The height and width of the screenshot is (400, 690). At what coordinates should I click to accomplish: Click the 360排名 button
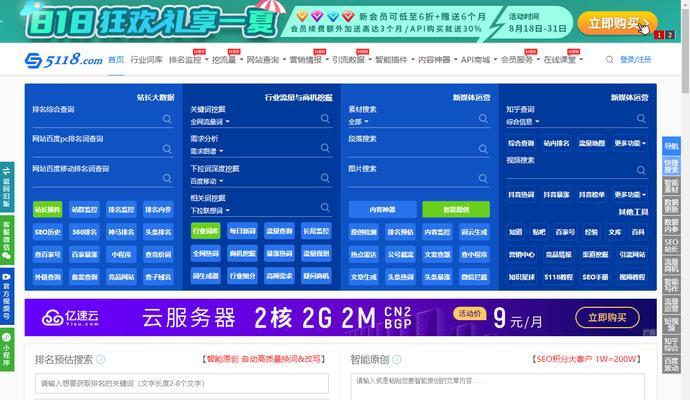[x=84, y=232]
